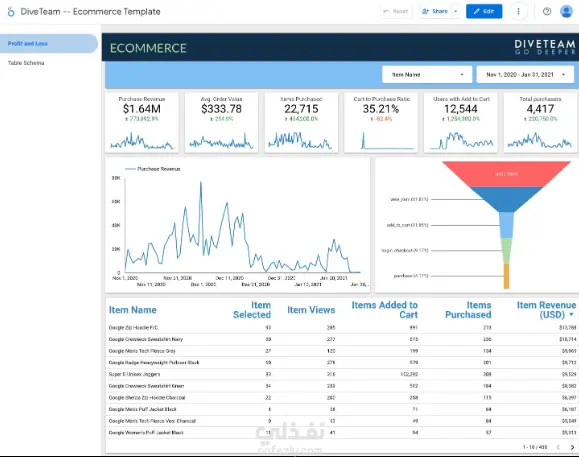
Task: Open the help question mark icon
Action: (x=547, y=11)
